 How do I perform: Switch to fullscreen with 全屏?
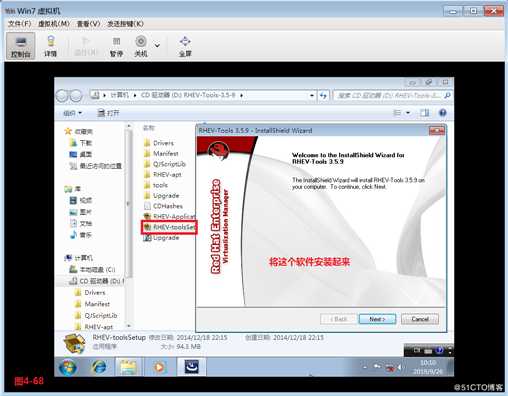click(x=185, y=46)
